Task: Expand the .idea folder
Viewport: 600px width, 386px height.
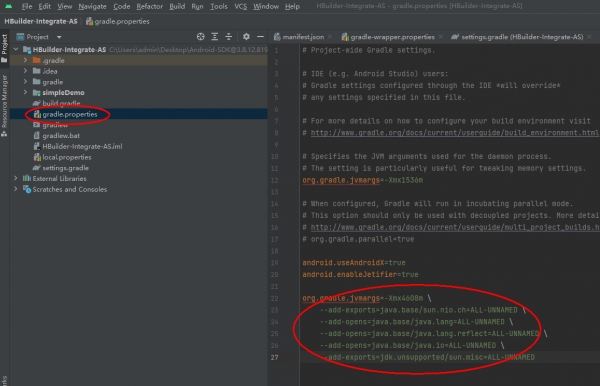Action: [x=25, y=71]
